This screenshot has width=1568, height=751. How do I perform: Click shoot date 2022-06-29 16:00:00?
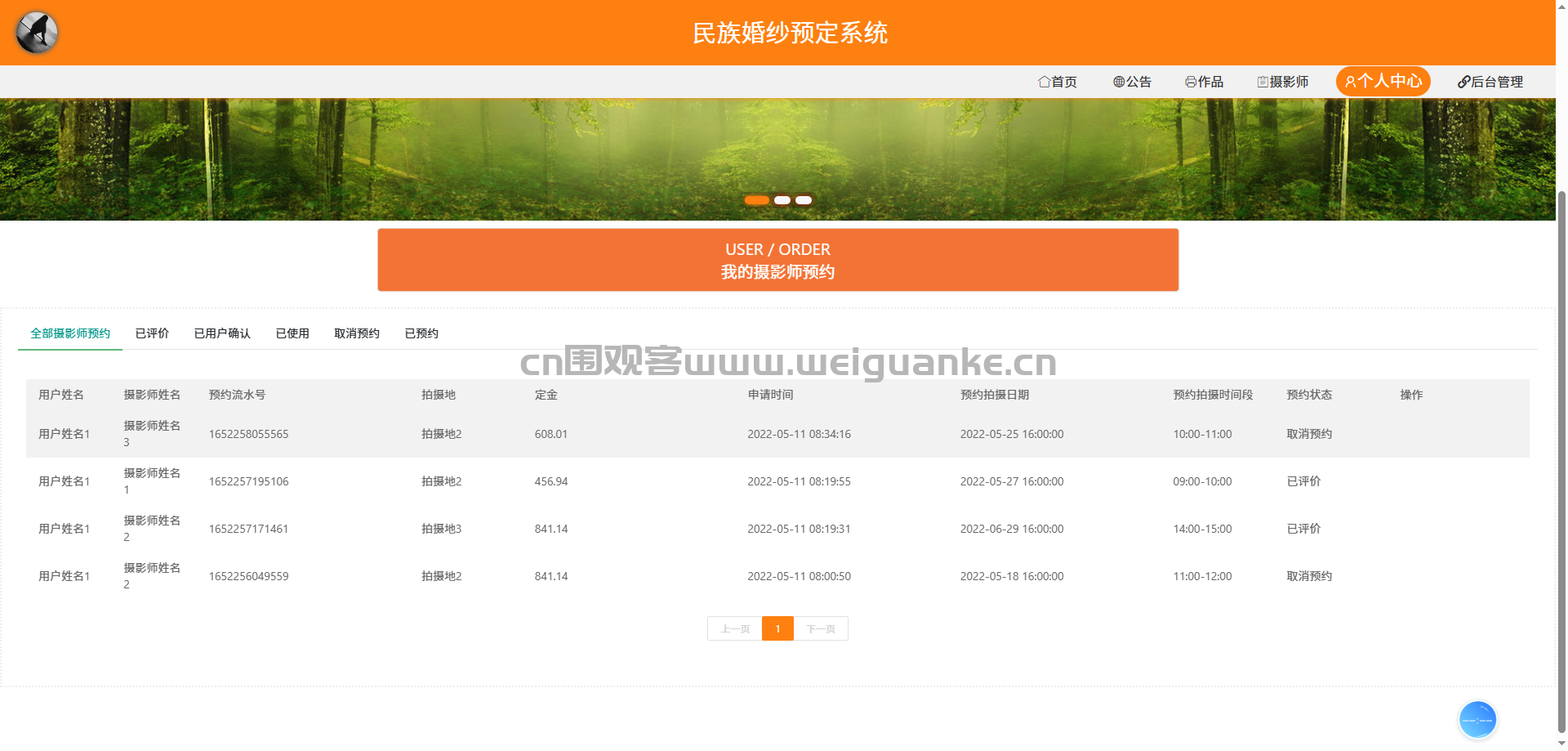point(1012,529)
